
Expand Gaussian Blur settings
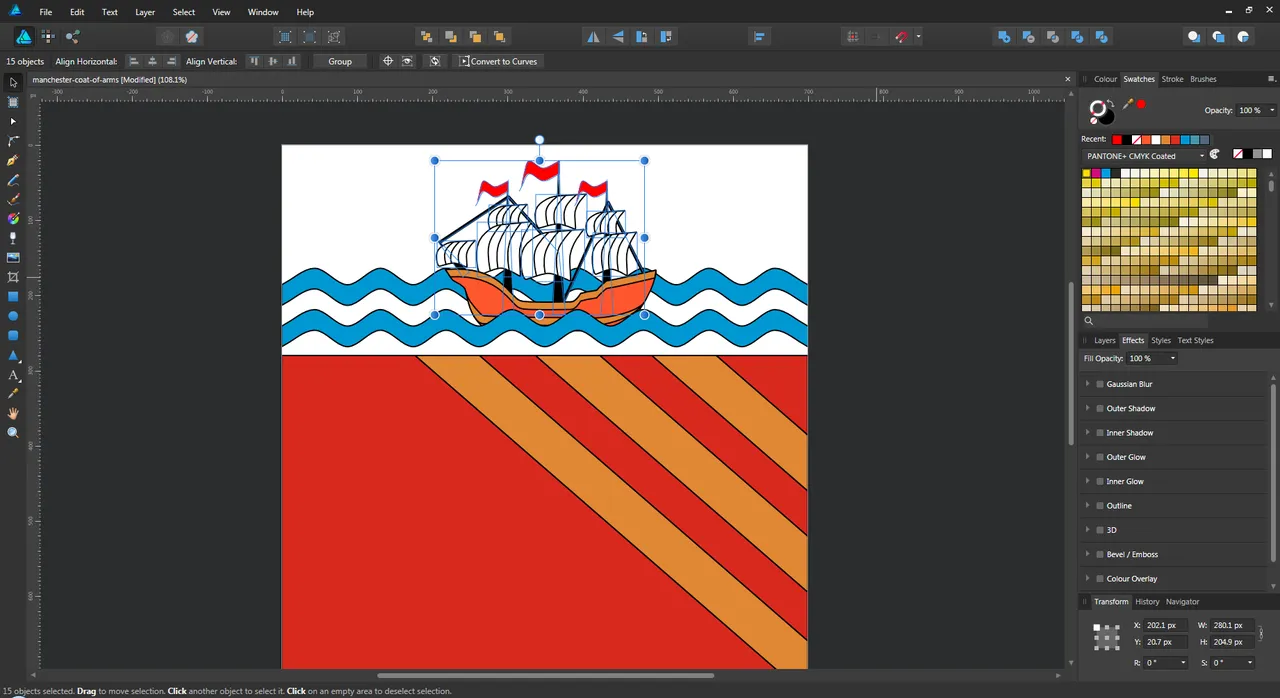point(1088,384)
